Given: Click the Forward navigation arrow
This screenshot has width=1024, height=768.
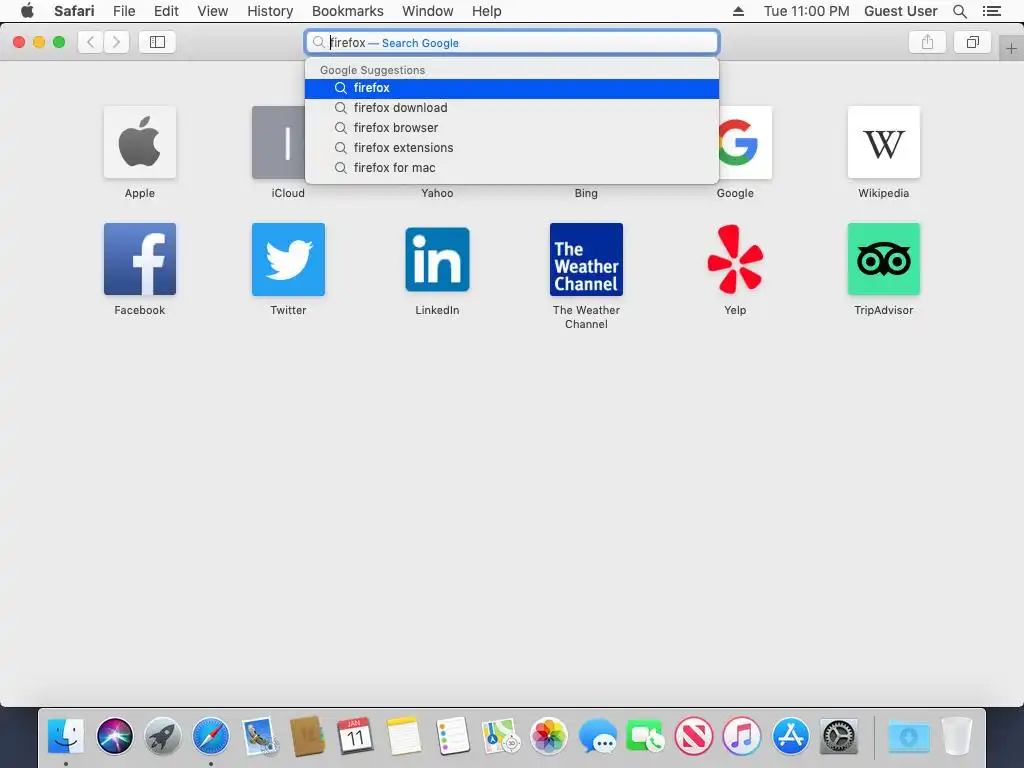Looking at the screenshot, I should point(116,42).
